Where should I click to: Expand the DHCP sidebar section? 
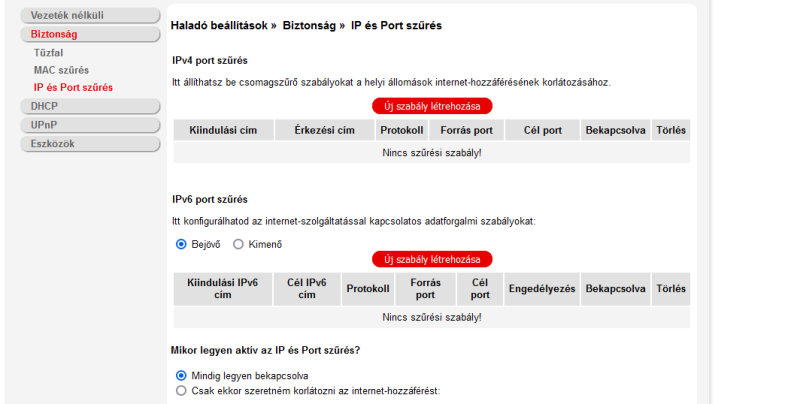click(x=90, y=106)
